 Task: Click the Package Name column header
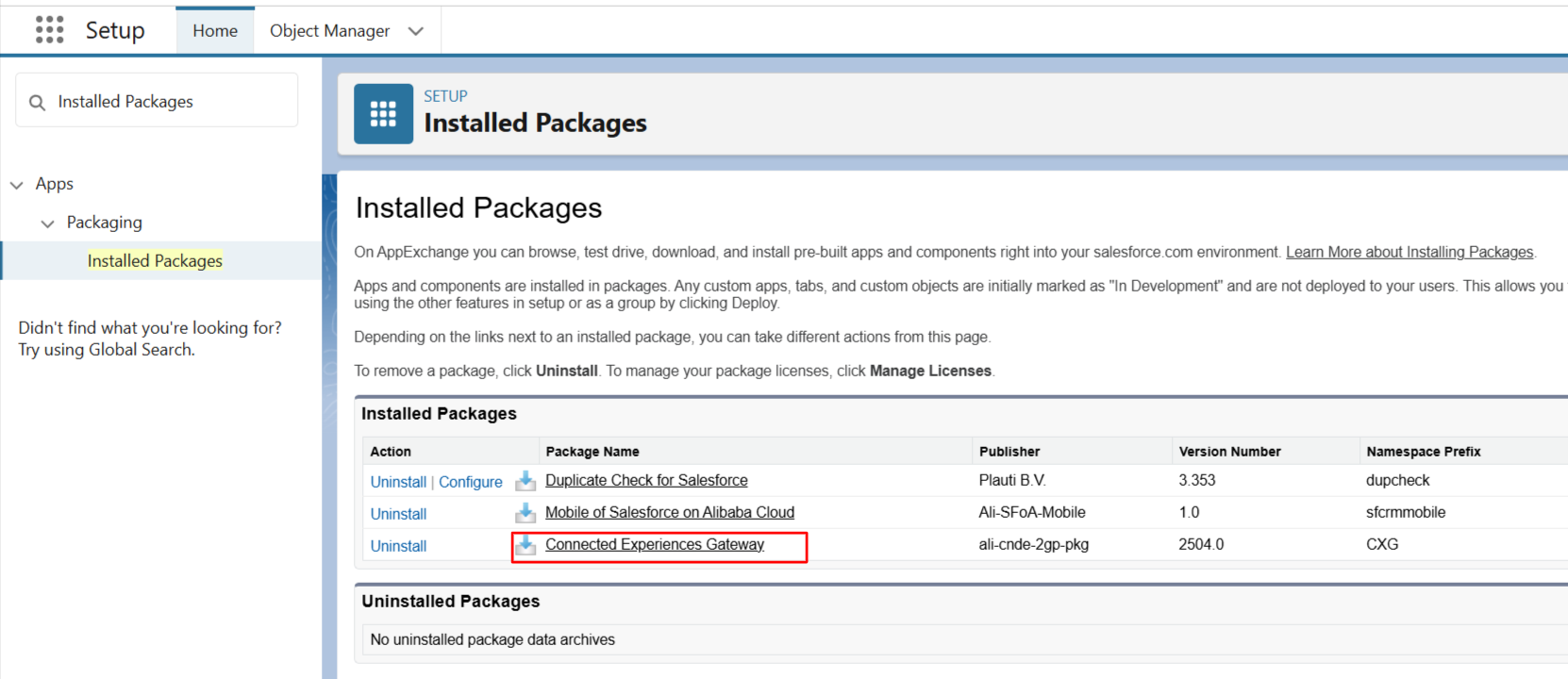(592, 452)
